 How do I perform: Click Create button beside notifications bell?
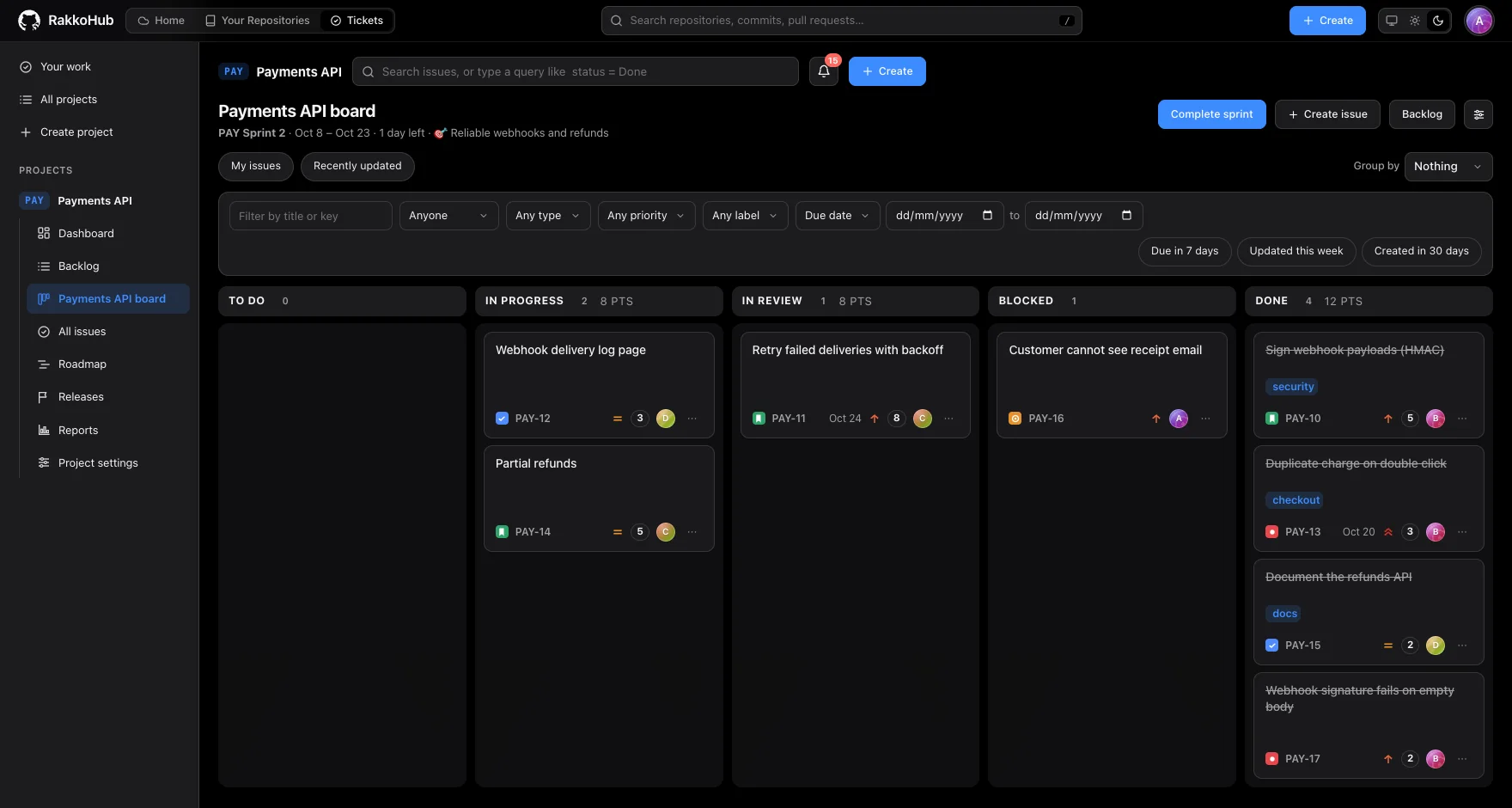pos(887,71)
